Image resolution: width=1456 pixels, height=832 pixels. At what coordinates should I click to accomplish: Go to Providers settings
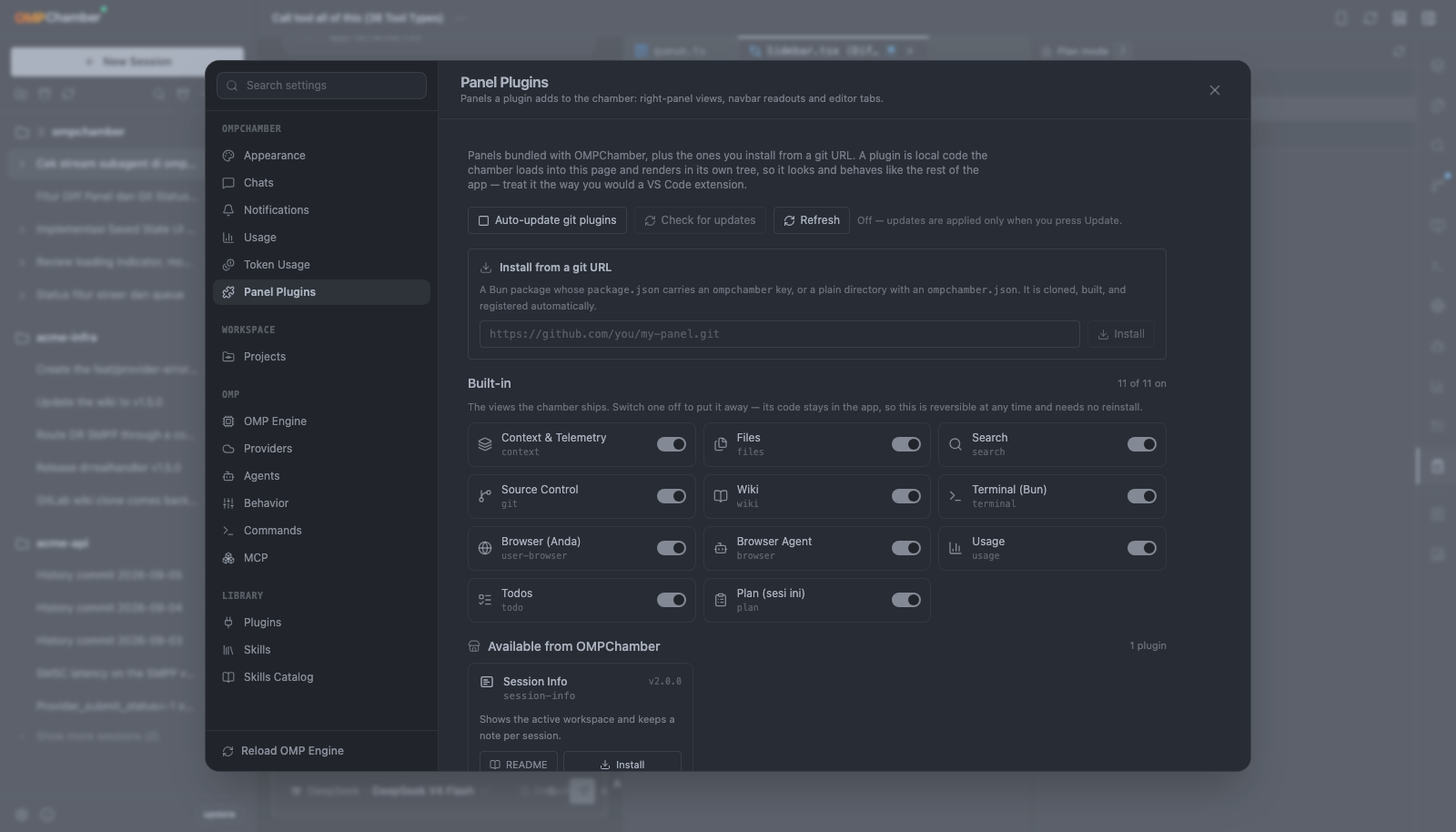tap(321, 449)
